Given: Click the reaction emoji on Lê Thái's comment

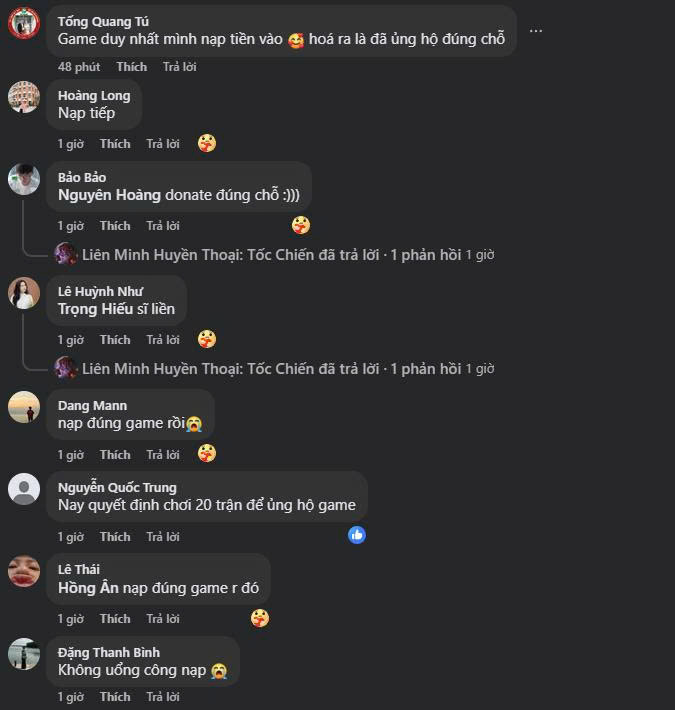Looking at the screenshot, I should 259,618.
